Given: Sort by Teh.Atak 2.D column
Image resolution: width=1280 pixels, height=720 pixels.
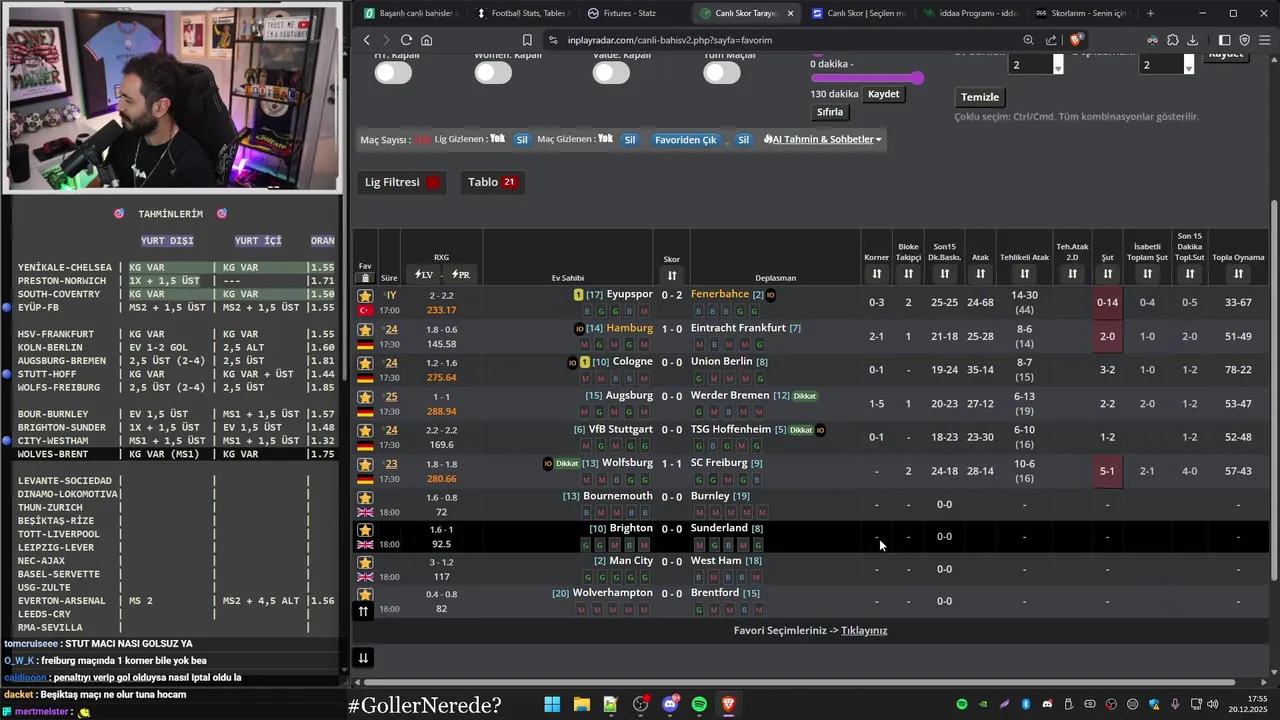Looking at the screenshot, I should (1072, 274).
